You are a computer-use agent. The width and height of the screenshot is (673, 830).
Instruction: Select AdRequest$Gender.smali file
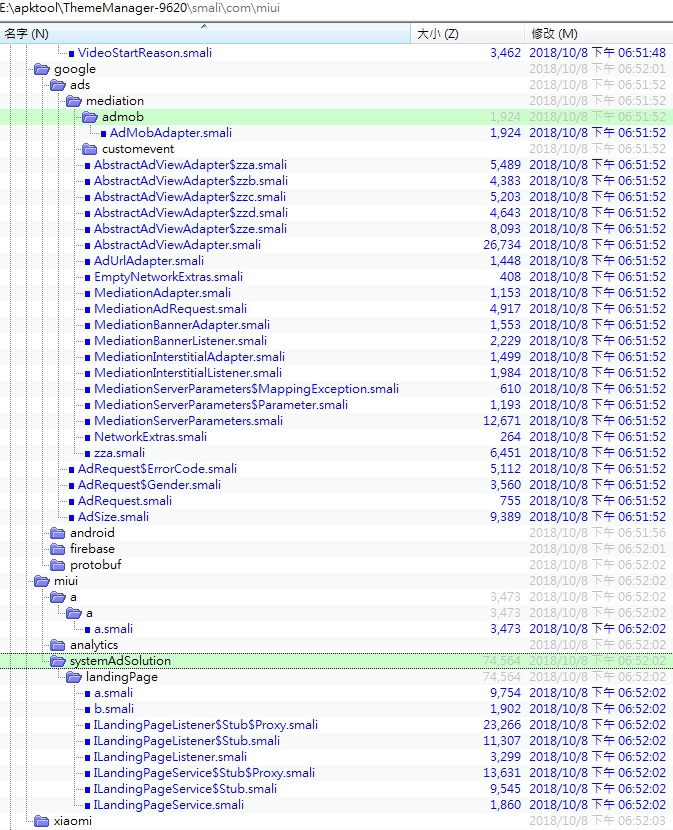(149, 484)
